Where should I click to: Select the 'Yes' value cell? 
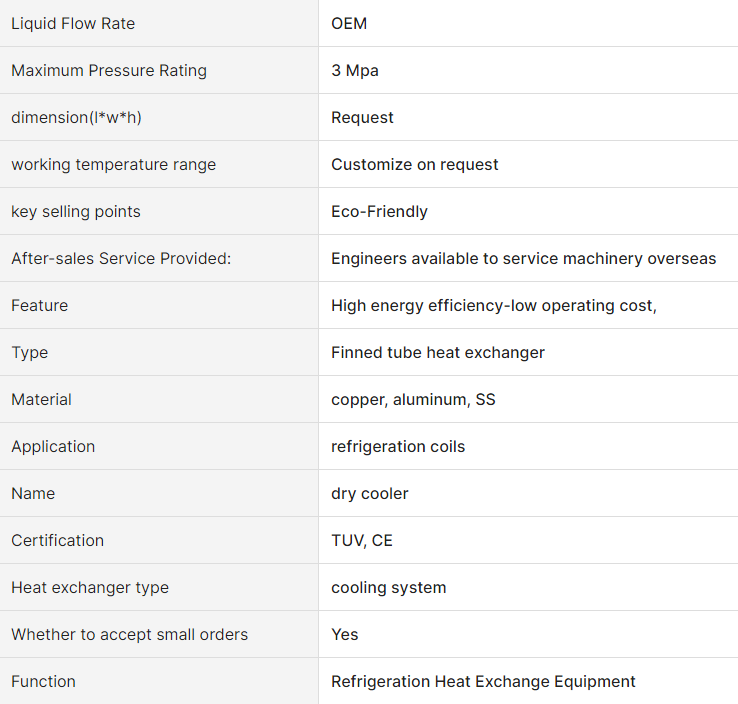pos(528,634)
